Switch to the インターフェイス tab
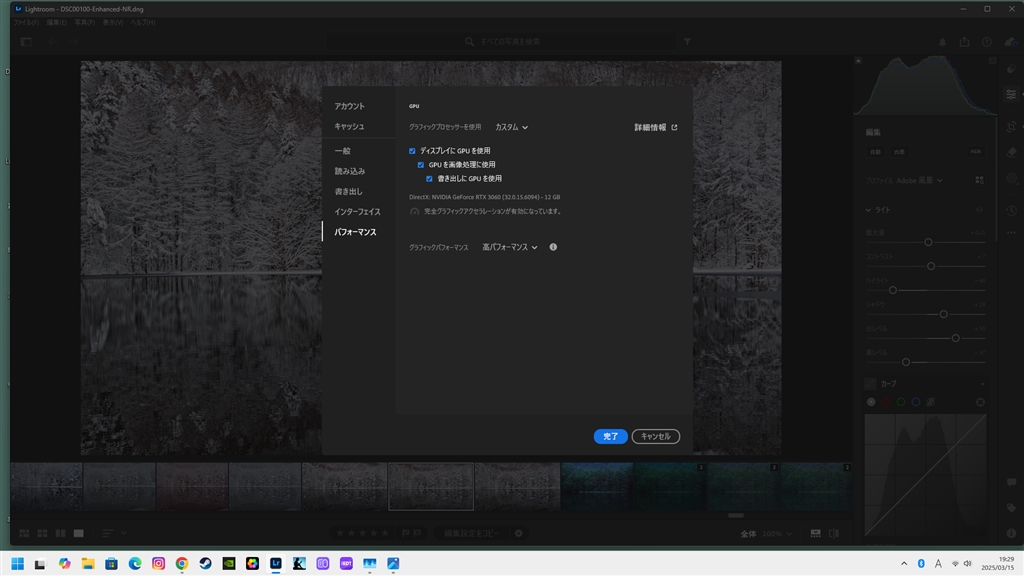The height and width of the screenshot is (576, 1024). click(357, 212)
